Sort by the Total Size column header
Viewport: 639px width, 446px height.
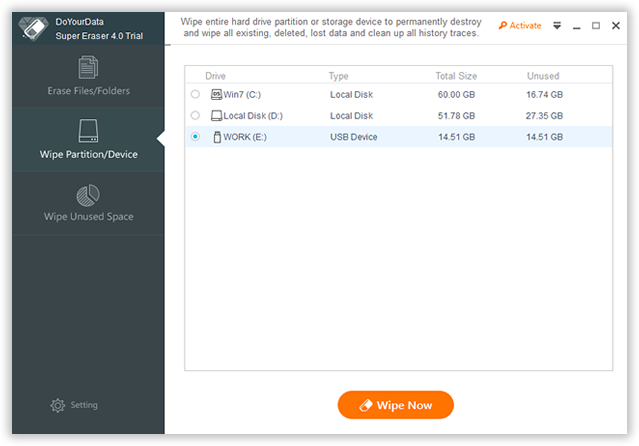tap(456, 76)
